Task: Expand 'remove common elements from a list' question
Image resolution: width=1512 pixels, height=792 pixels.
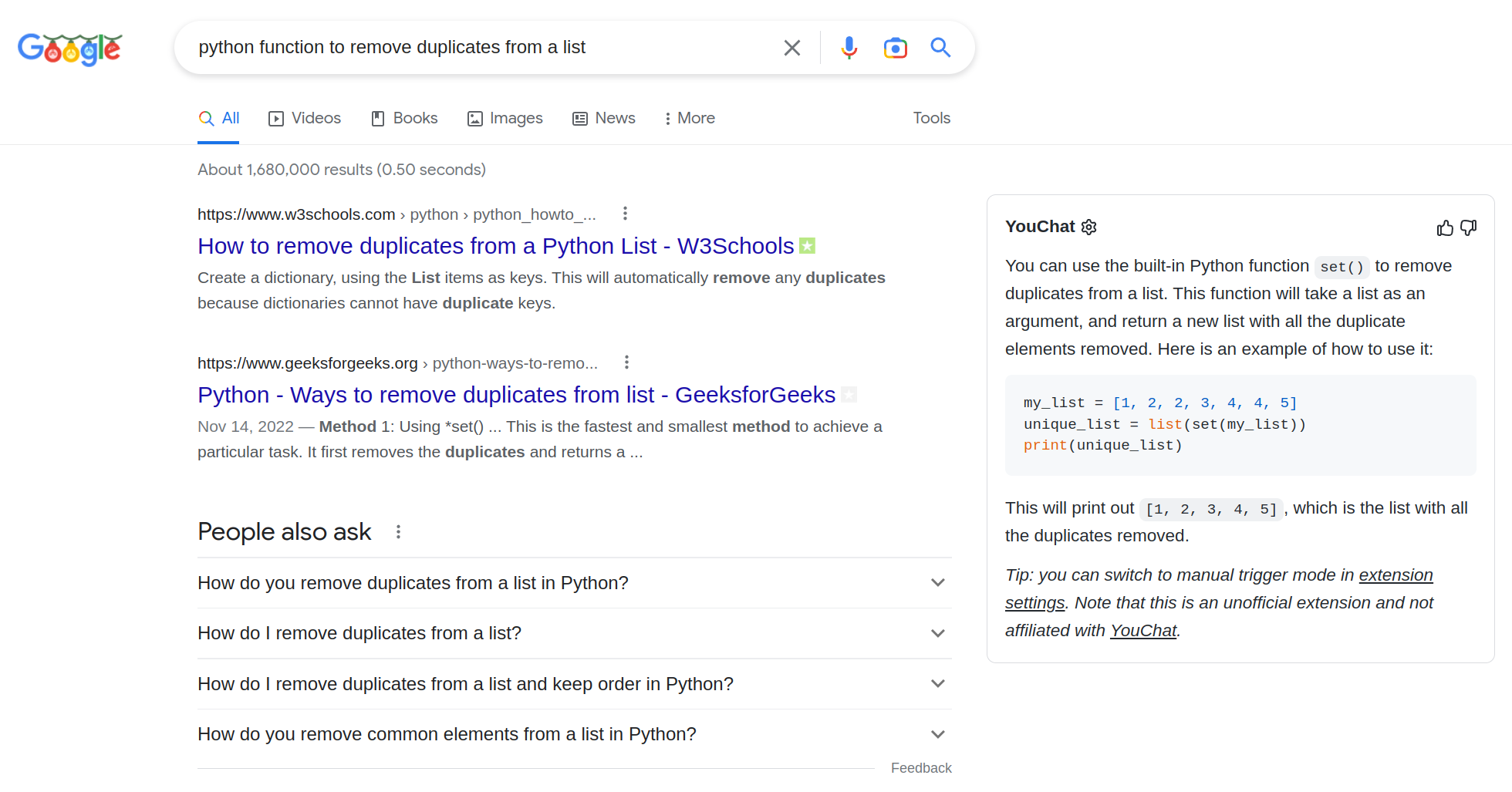Action: [574, 734]
